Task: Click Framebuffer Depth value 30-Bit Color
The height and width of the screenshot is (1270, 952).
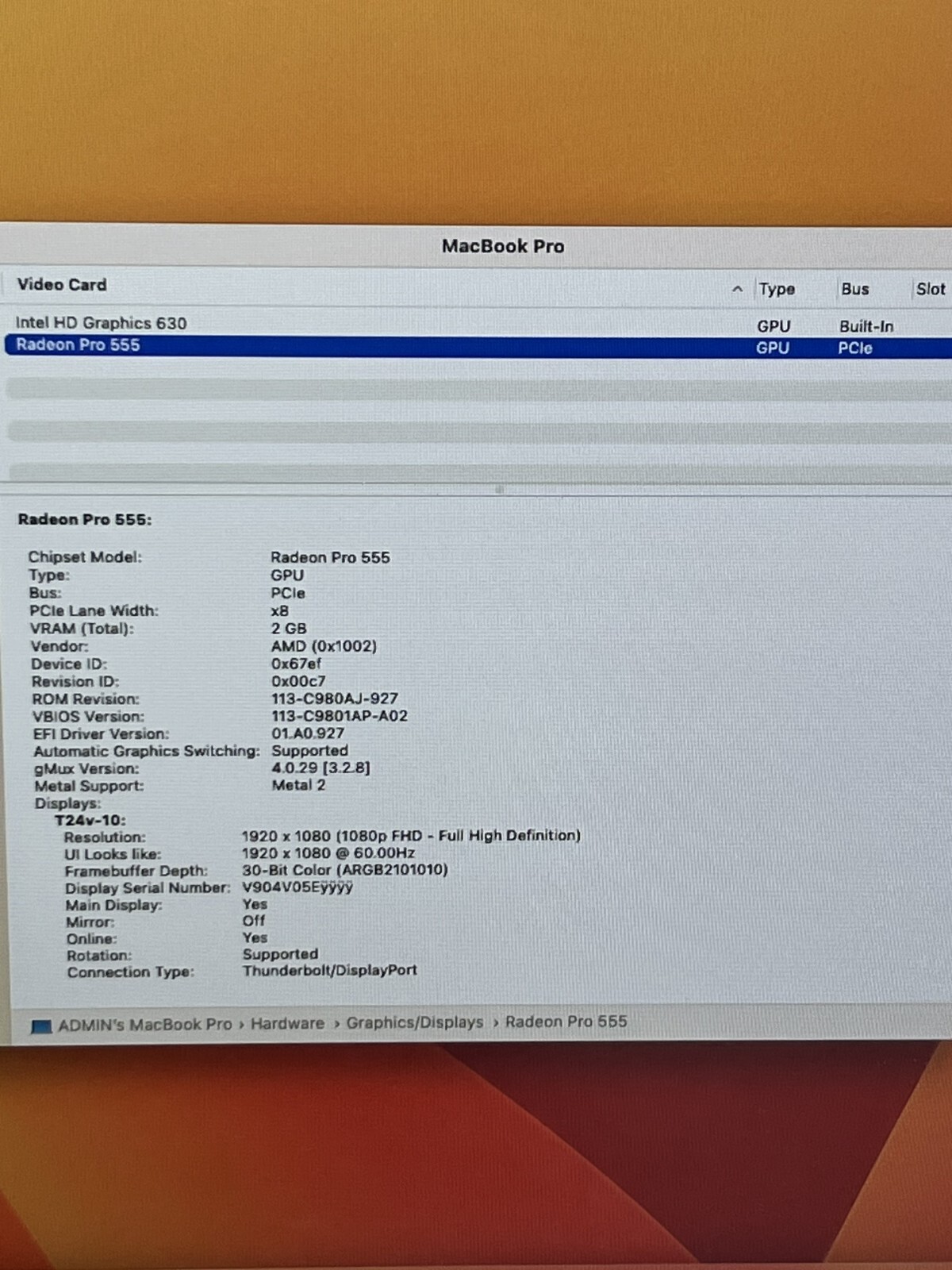Action: tap(345, 870)
